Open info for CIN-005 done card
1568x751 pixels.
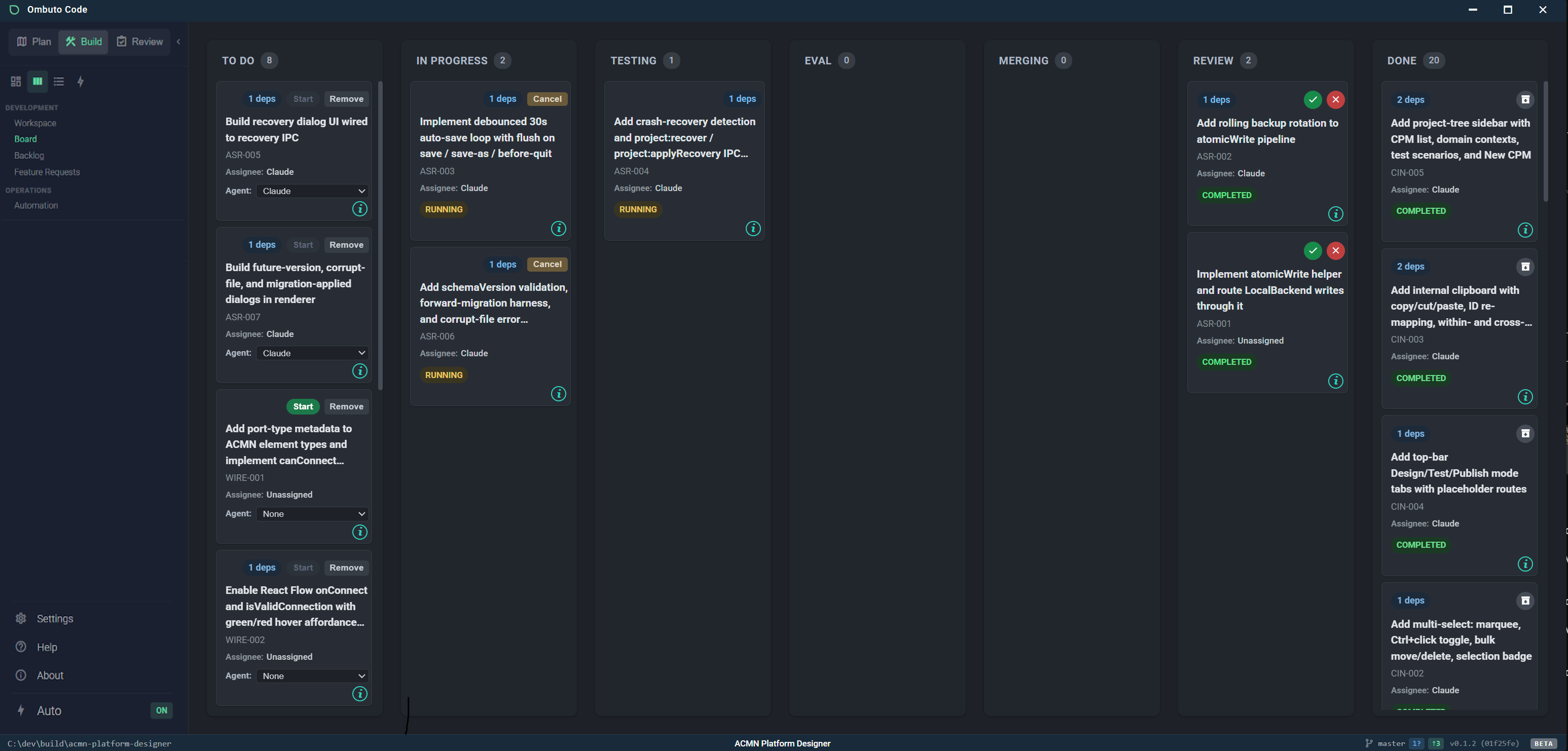[x=1525, y=230]
